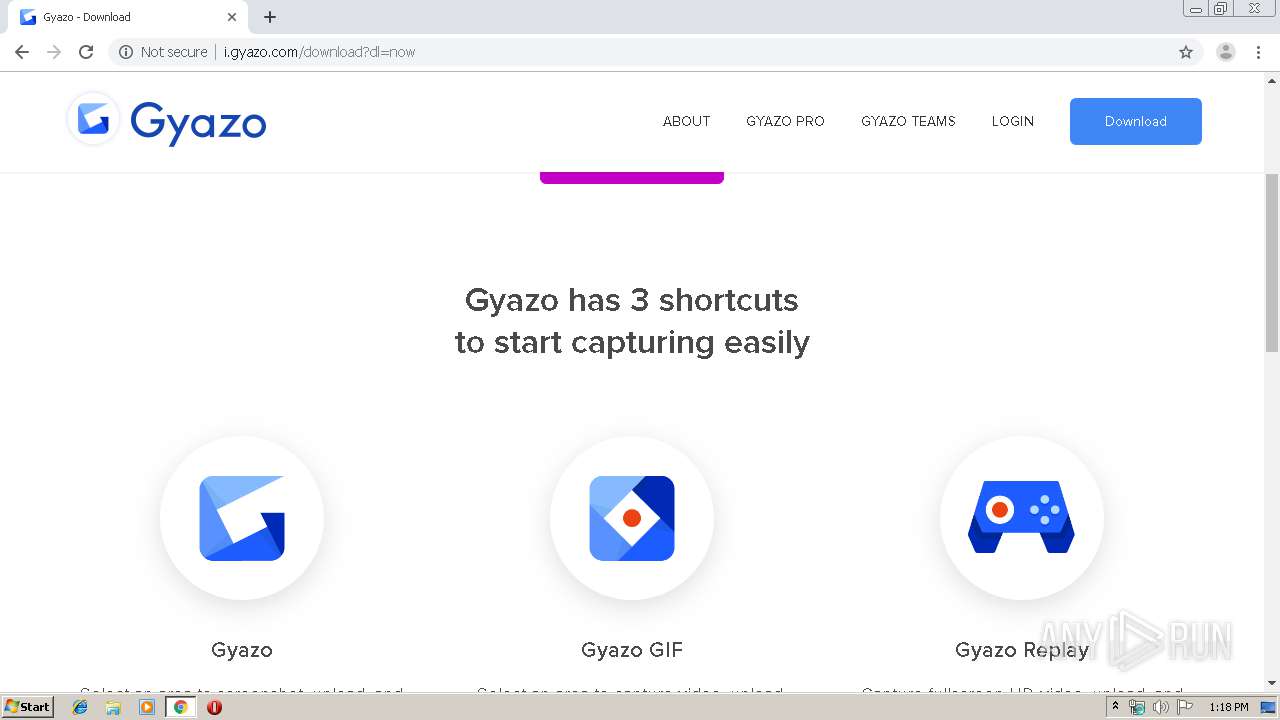Click the red Opera taskbar icon
This screenshot has width=1280, height=720.
[214, 707]
